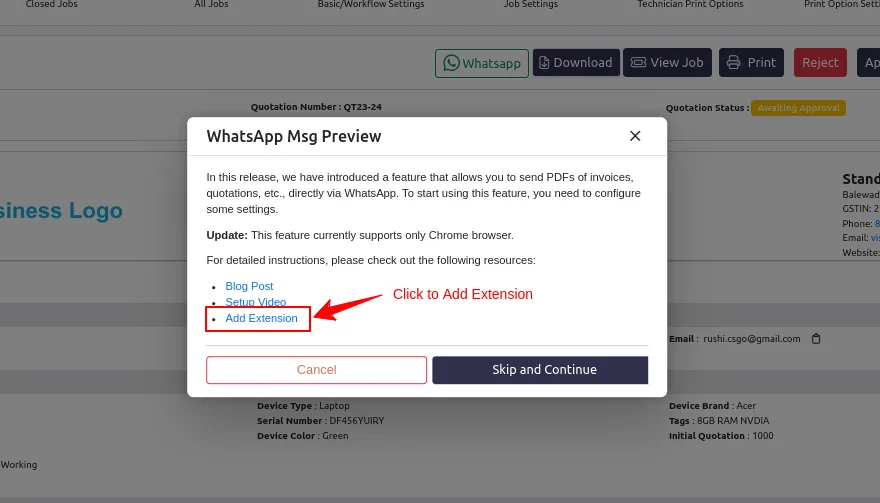Click the WhatsApp logo icon
The width and height of the screenshot is (880, 503).
coord(451,63)
